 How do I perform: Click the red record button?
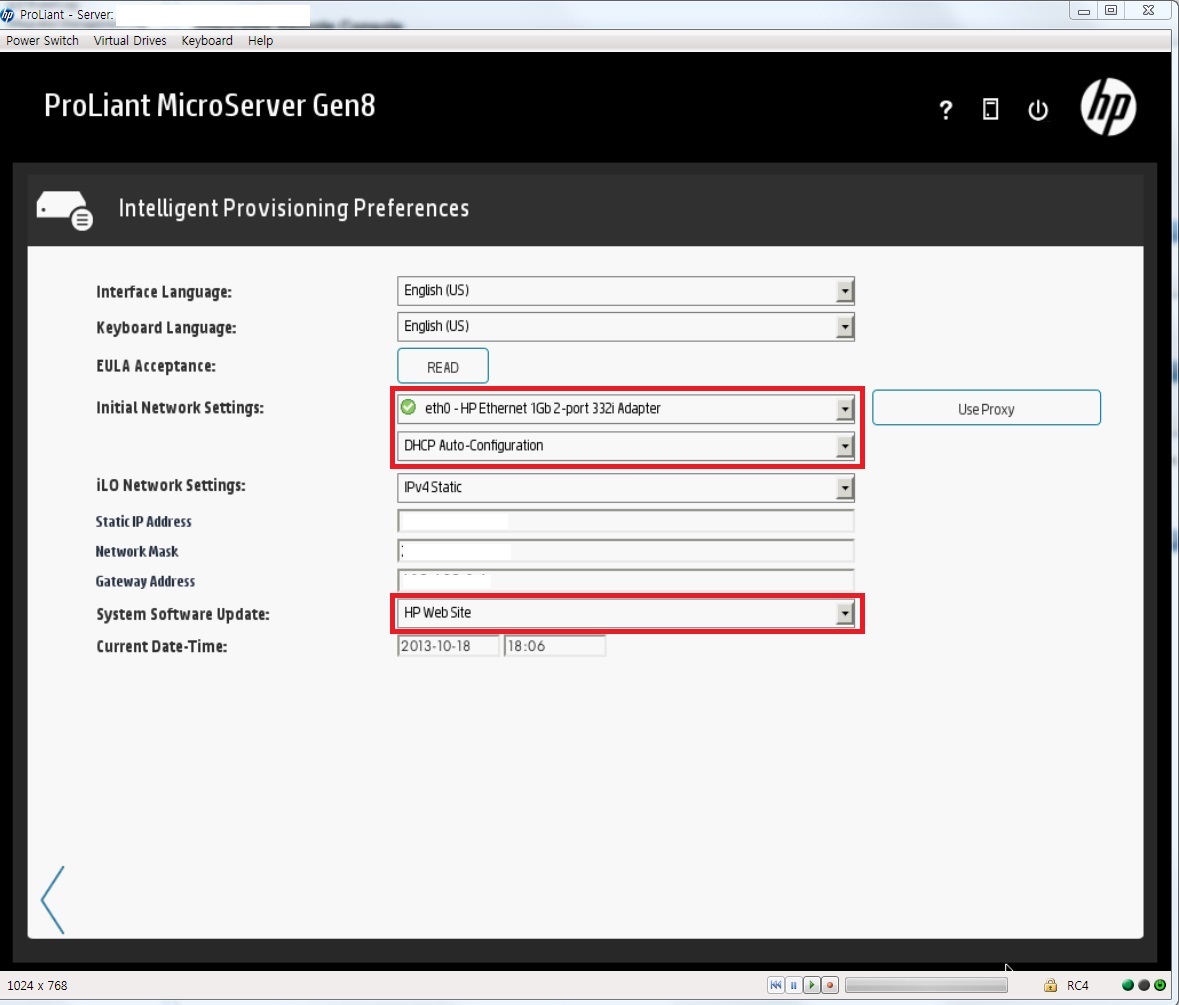click(829, 985)
